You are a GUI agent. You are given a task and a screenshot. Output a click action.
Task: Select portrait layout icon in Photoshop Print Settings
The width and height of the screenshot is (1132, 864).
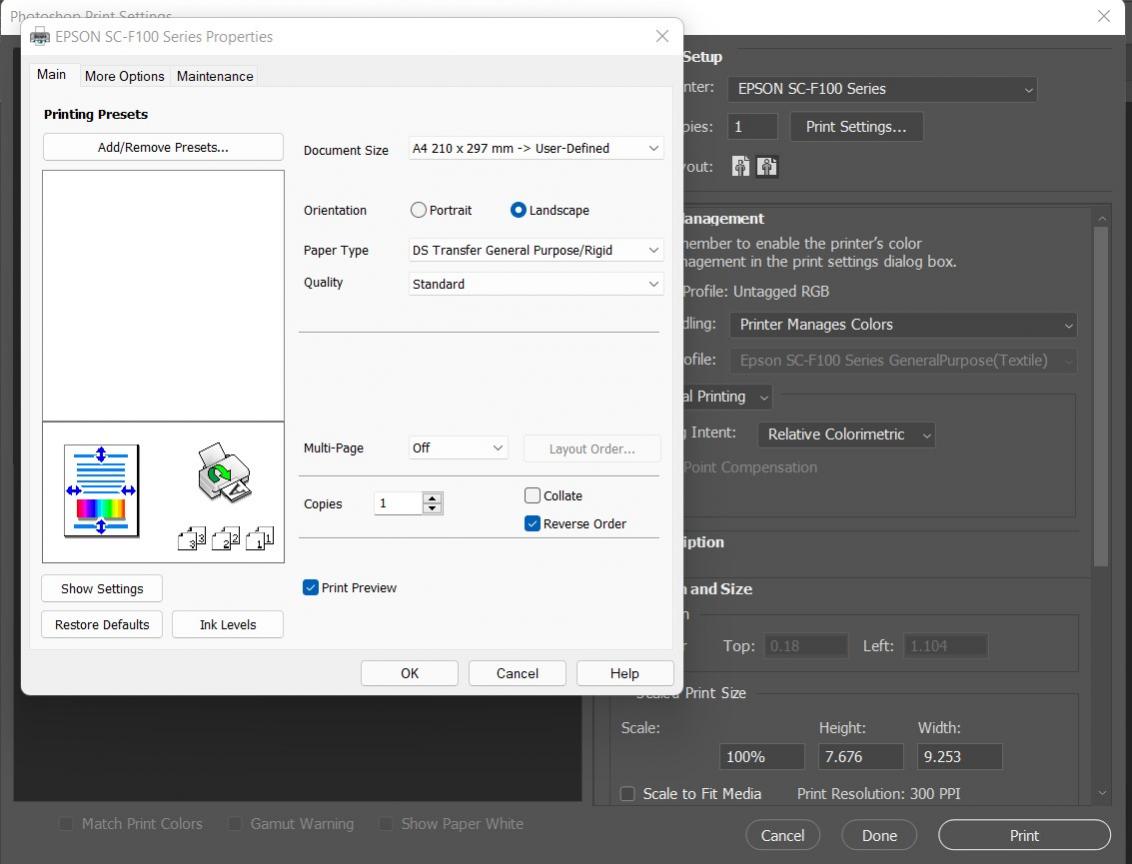click(740, 167)
